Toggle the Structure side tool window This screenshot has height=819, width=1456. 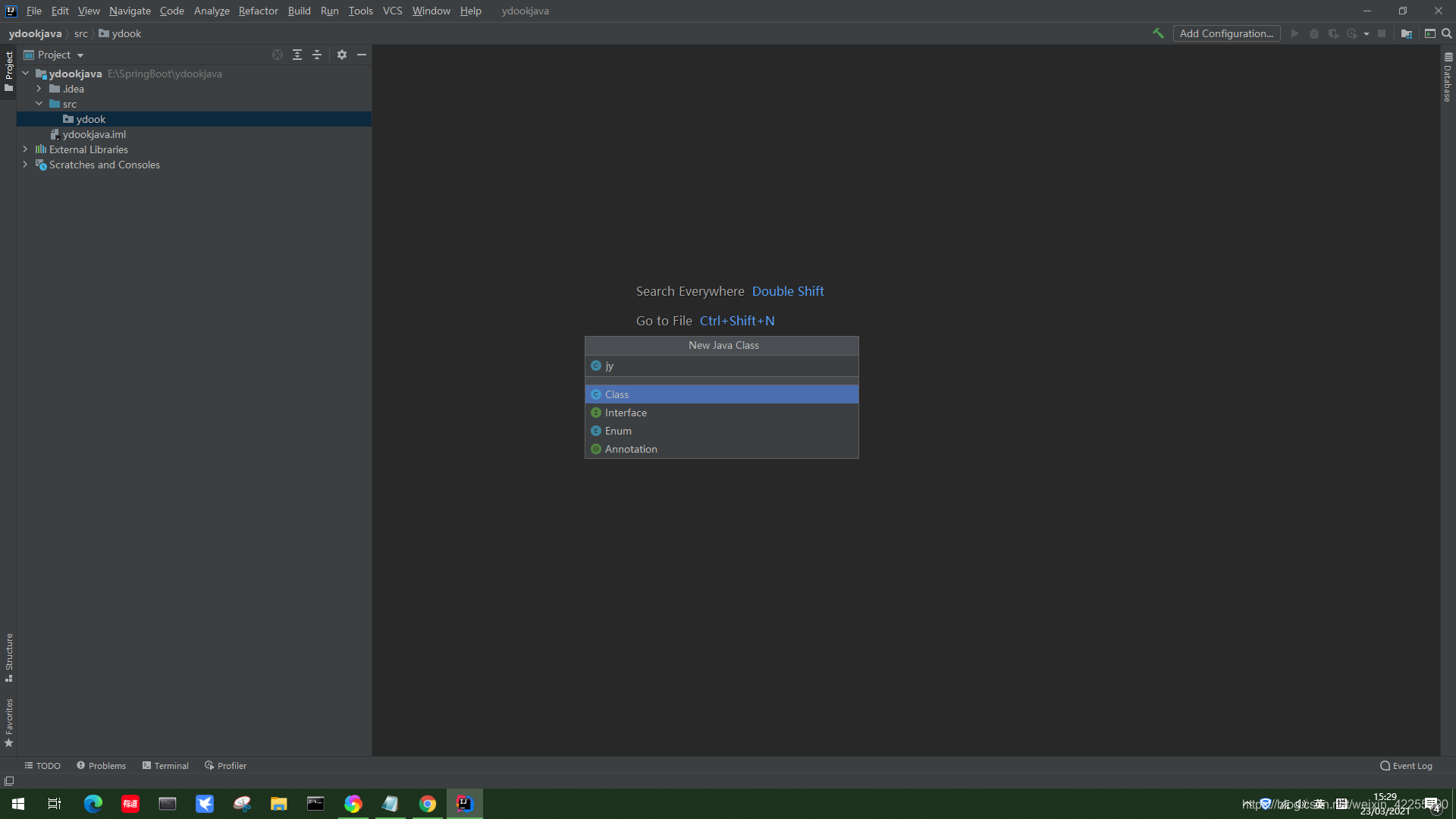tap(9, 656)
